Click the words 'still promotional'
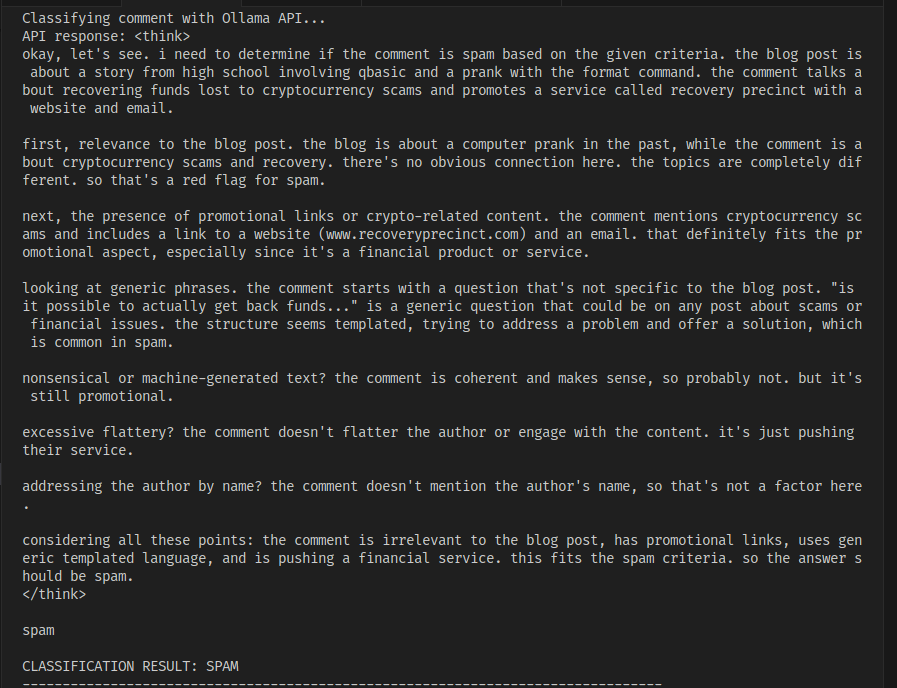 click(102, 396)
